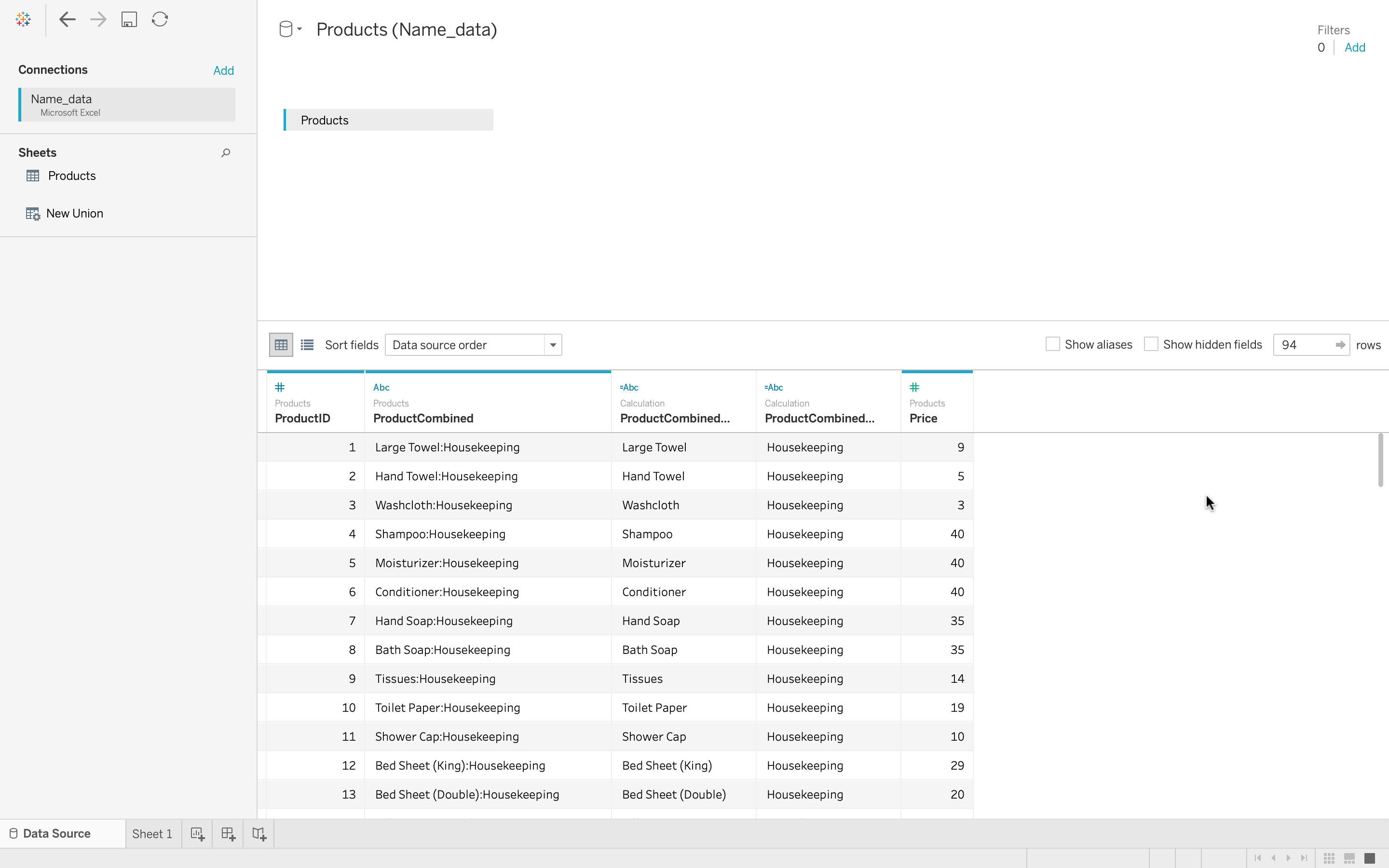The image size is (1389, 868).
Task: Click the save icon in toolbar
Action: click(x=129, y=19)
